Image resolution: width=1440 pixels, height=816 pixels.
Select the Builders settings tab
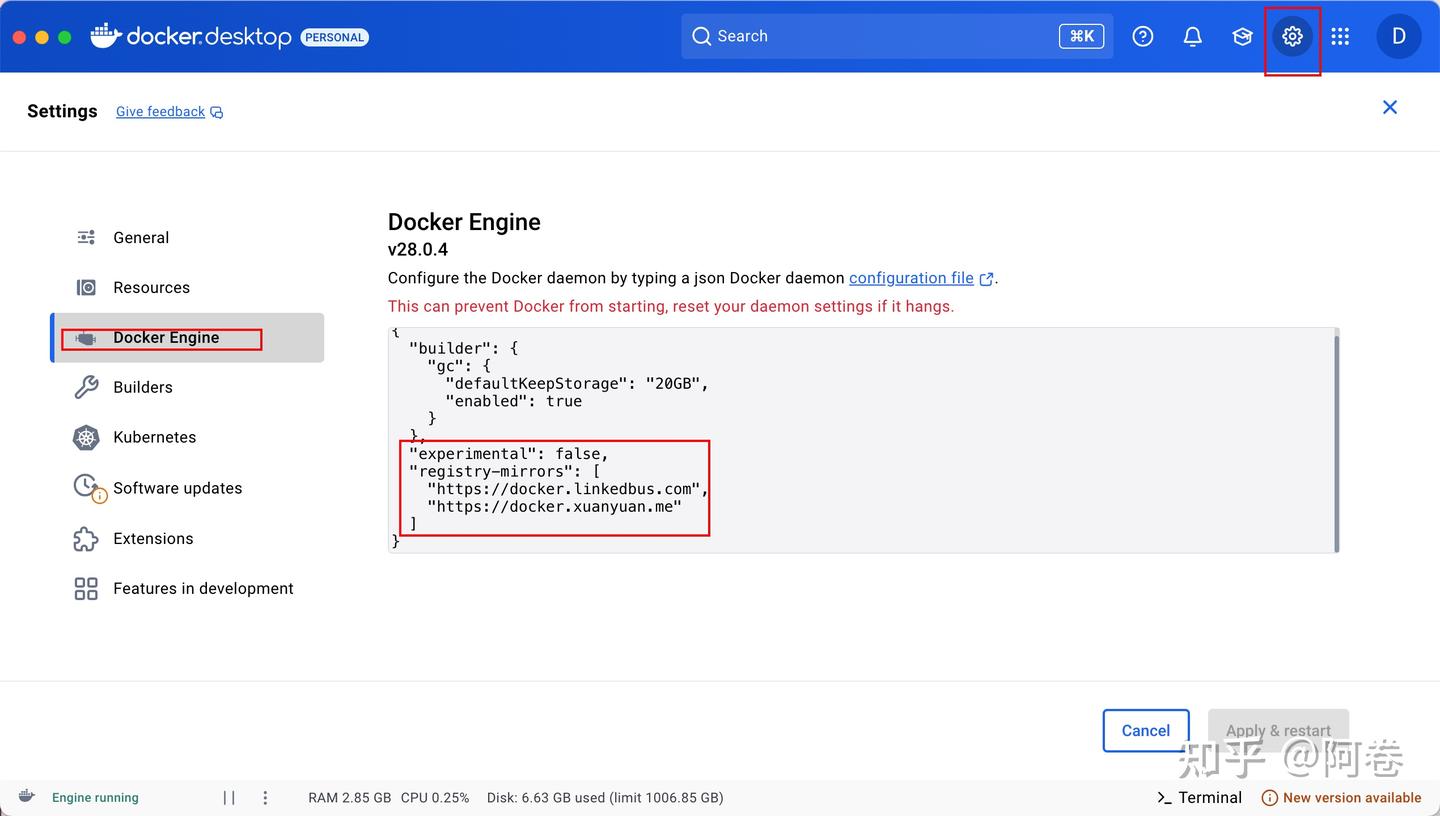[x=187, y=388]
